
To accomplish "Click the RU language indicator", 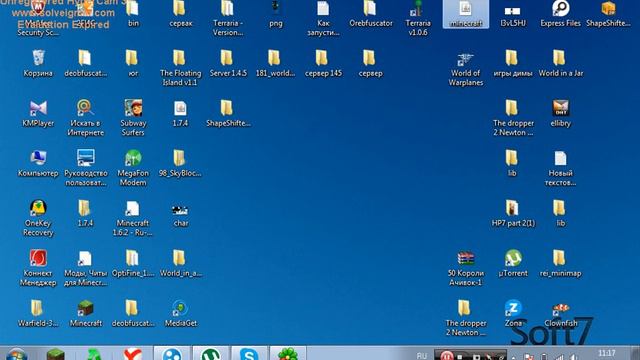I will click(422, 356).
